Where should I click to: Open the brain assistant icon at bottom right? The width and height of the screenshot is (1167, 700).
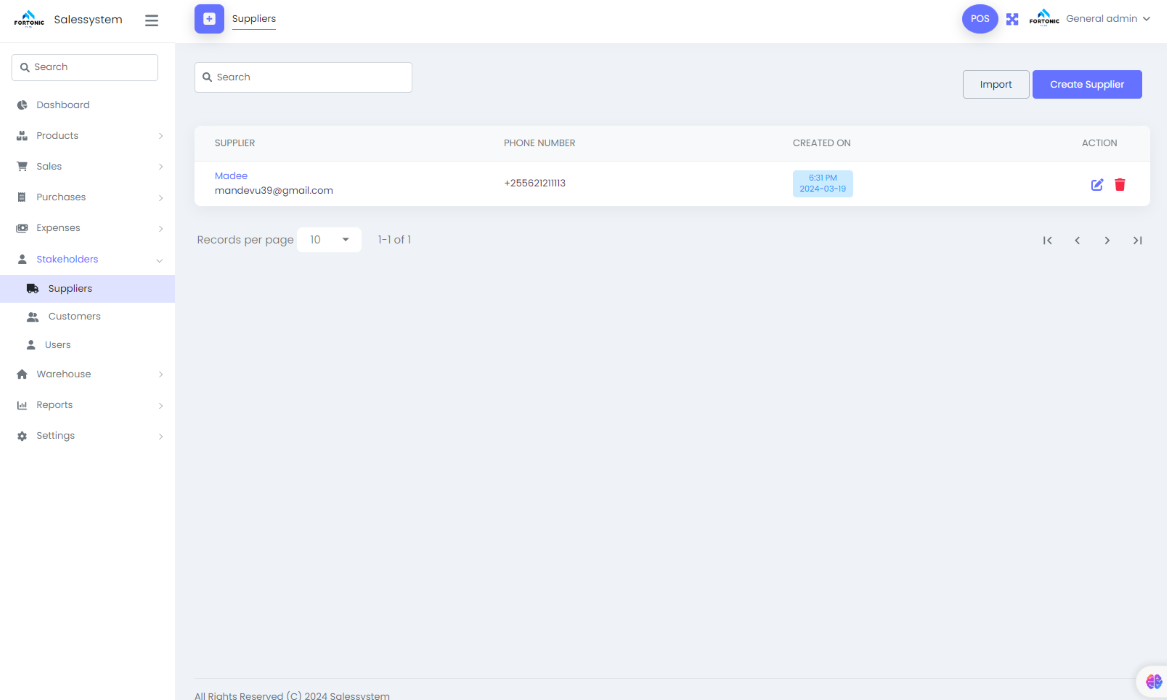click(x=1153, y=681)
